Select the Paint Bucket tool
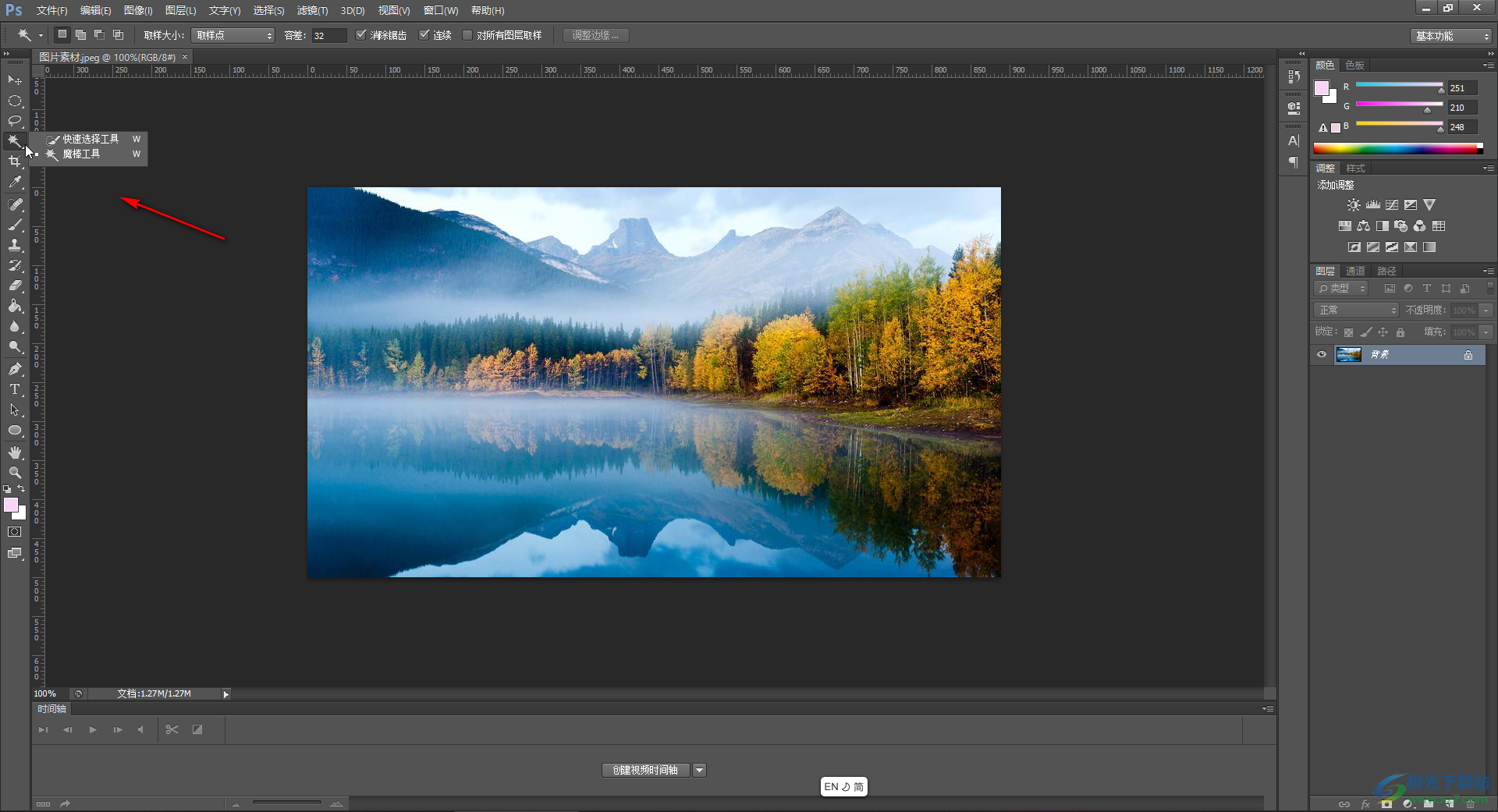The width and height of the screenshot is (1498, 812). point(15,306)
